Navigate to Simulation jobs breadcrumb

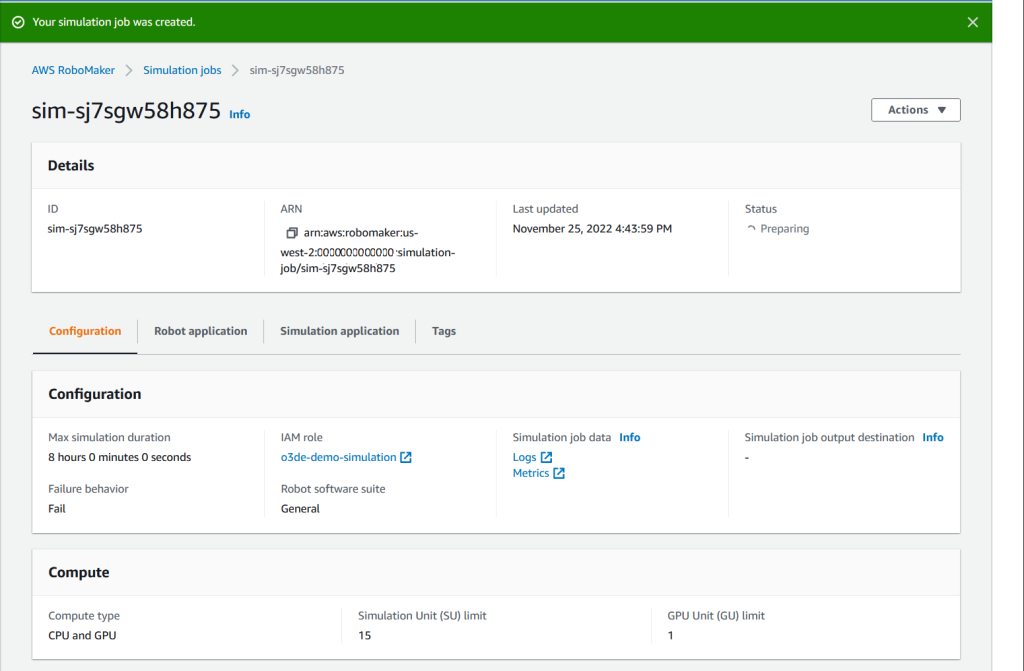(182, 70)
